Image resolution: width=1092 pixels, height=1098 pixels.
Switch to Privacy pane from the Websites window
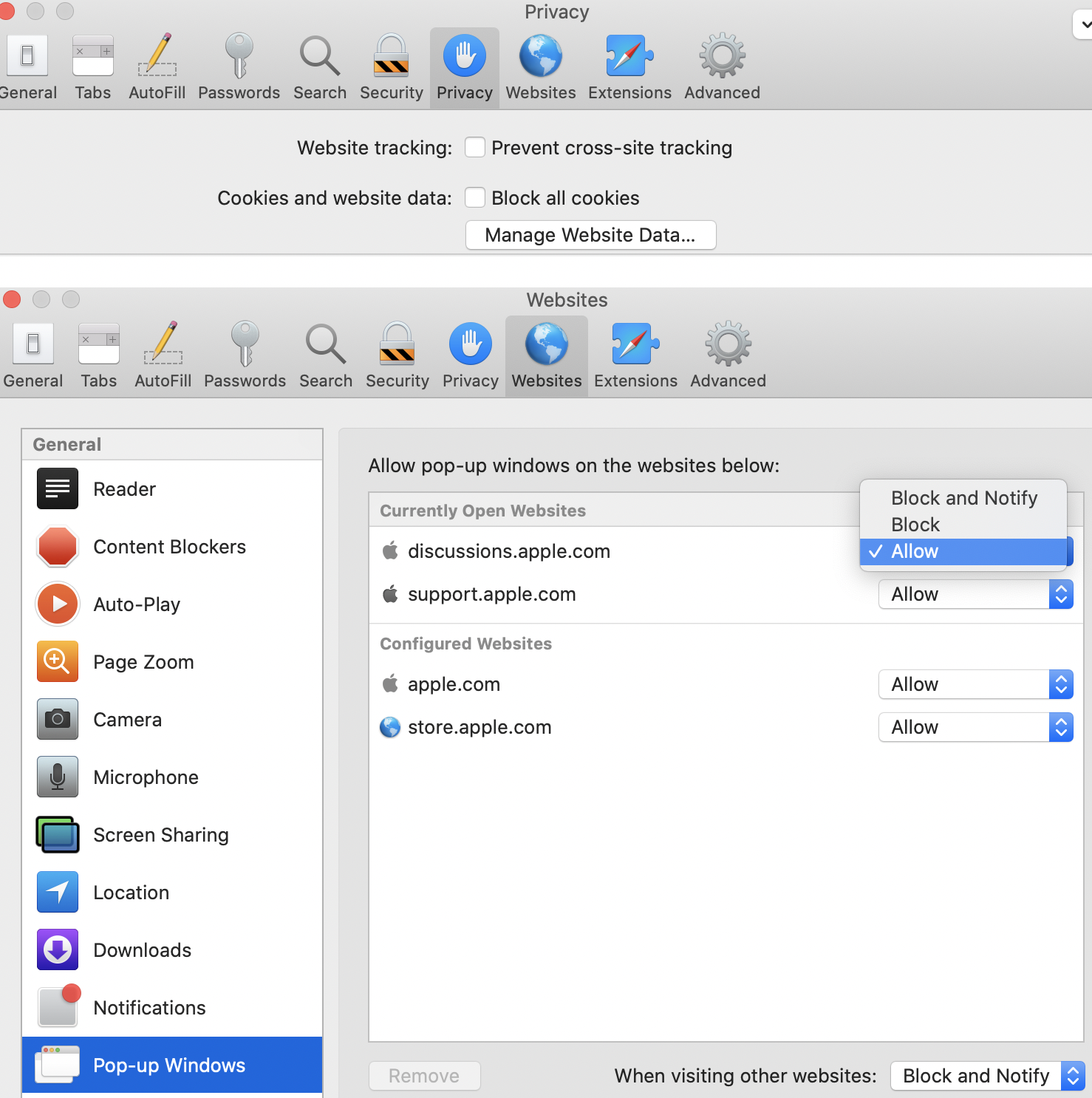(471, 356)
